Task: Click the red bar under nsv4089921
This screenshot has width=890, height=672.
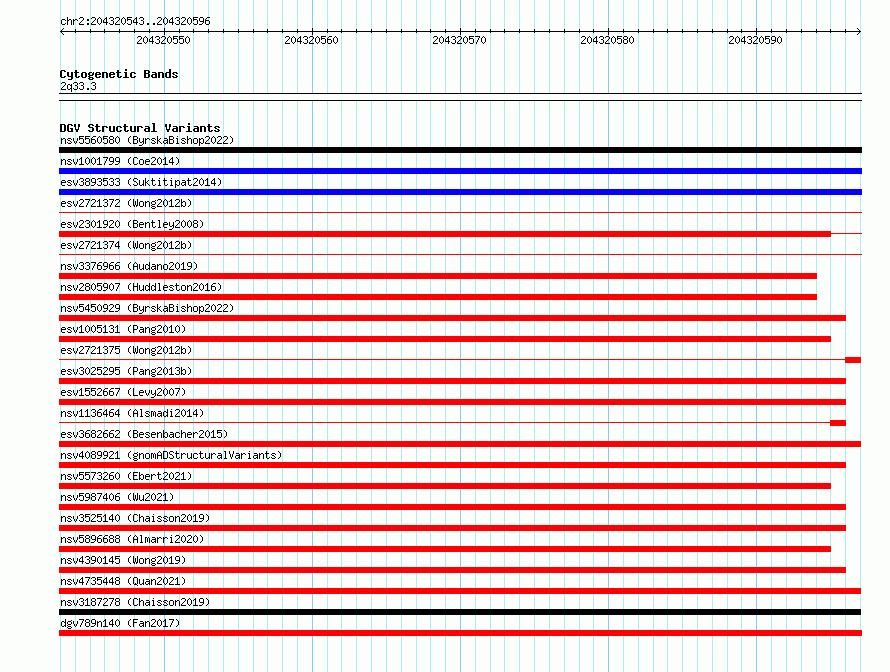Action: tap(452, 465)
